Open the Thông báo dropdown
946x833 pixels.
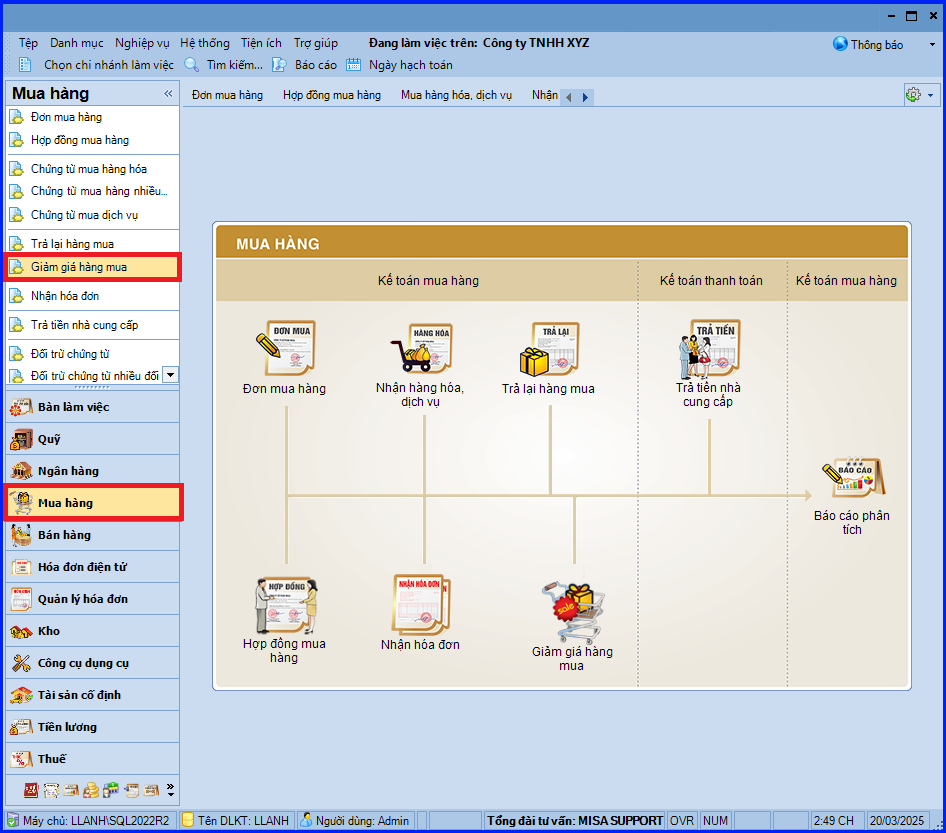[x=885, y=44]
